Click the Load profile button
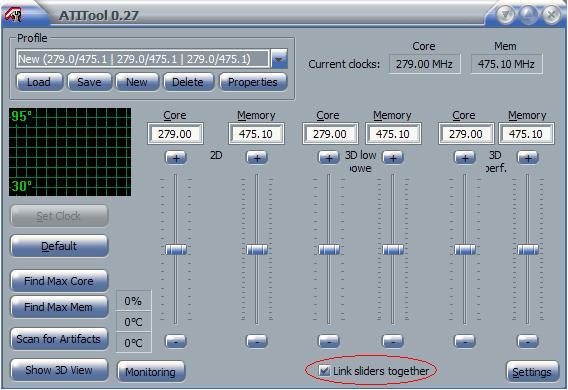The image size is (568, 390). tap(39, 82)
